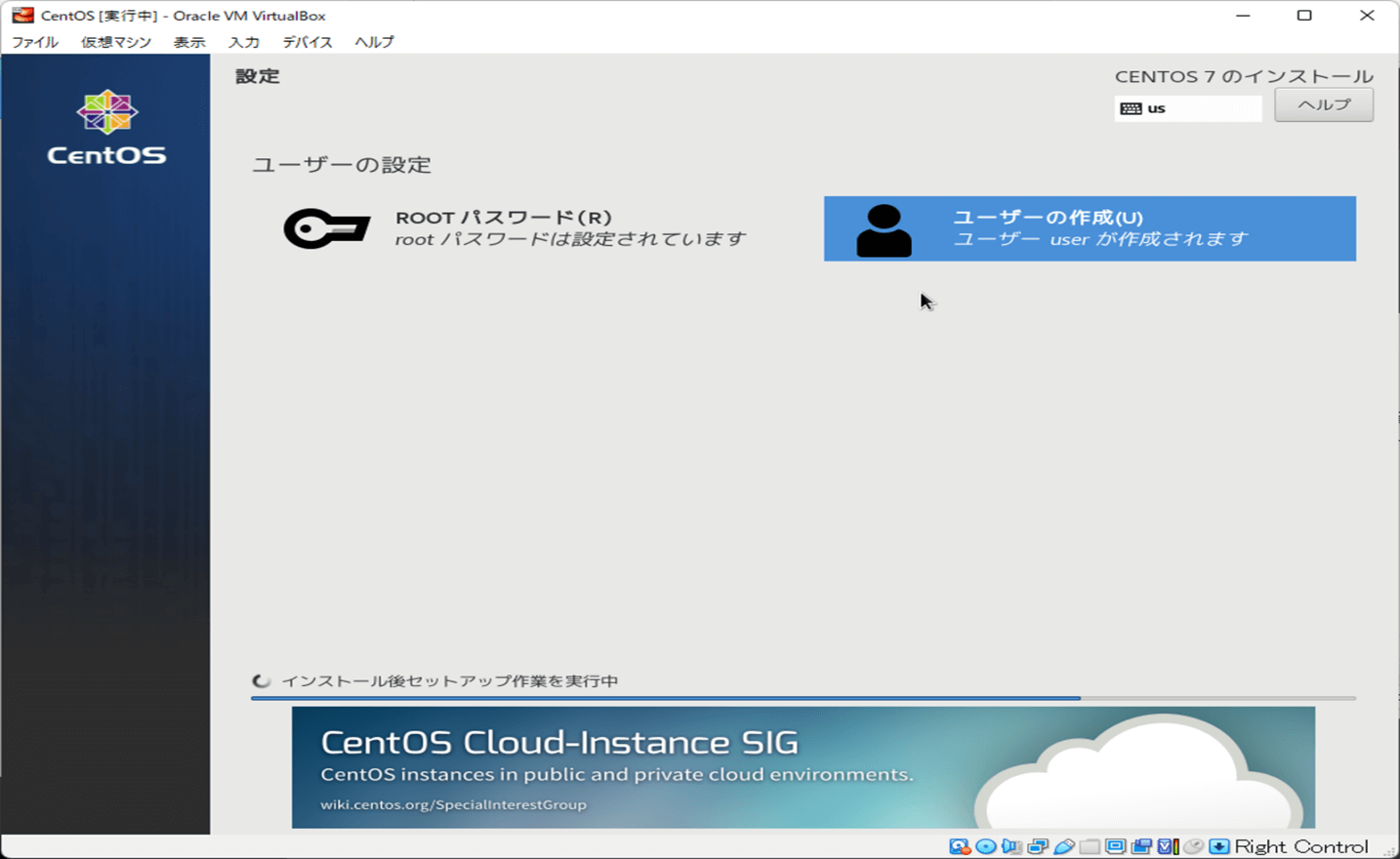
Task: Open the 表示 menu
Action: [189, 42]
